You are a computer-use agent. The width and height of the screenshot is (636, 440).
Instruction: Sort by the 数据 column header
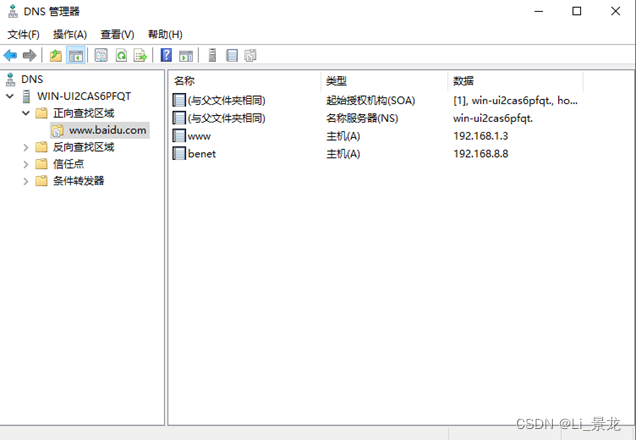516,81
